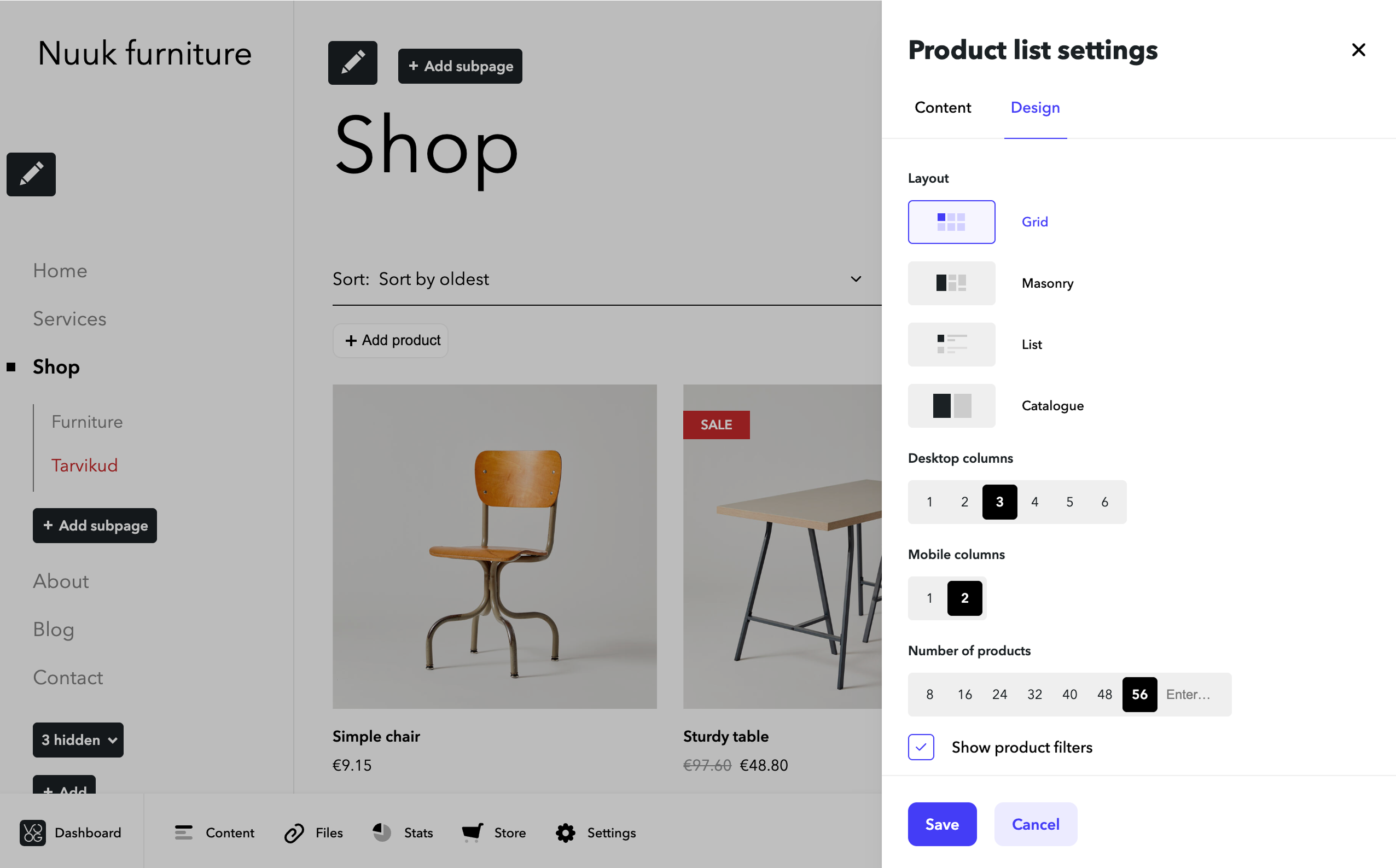Expand the 3 hidden pages dropdown

click(x=78, y=740)
